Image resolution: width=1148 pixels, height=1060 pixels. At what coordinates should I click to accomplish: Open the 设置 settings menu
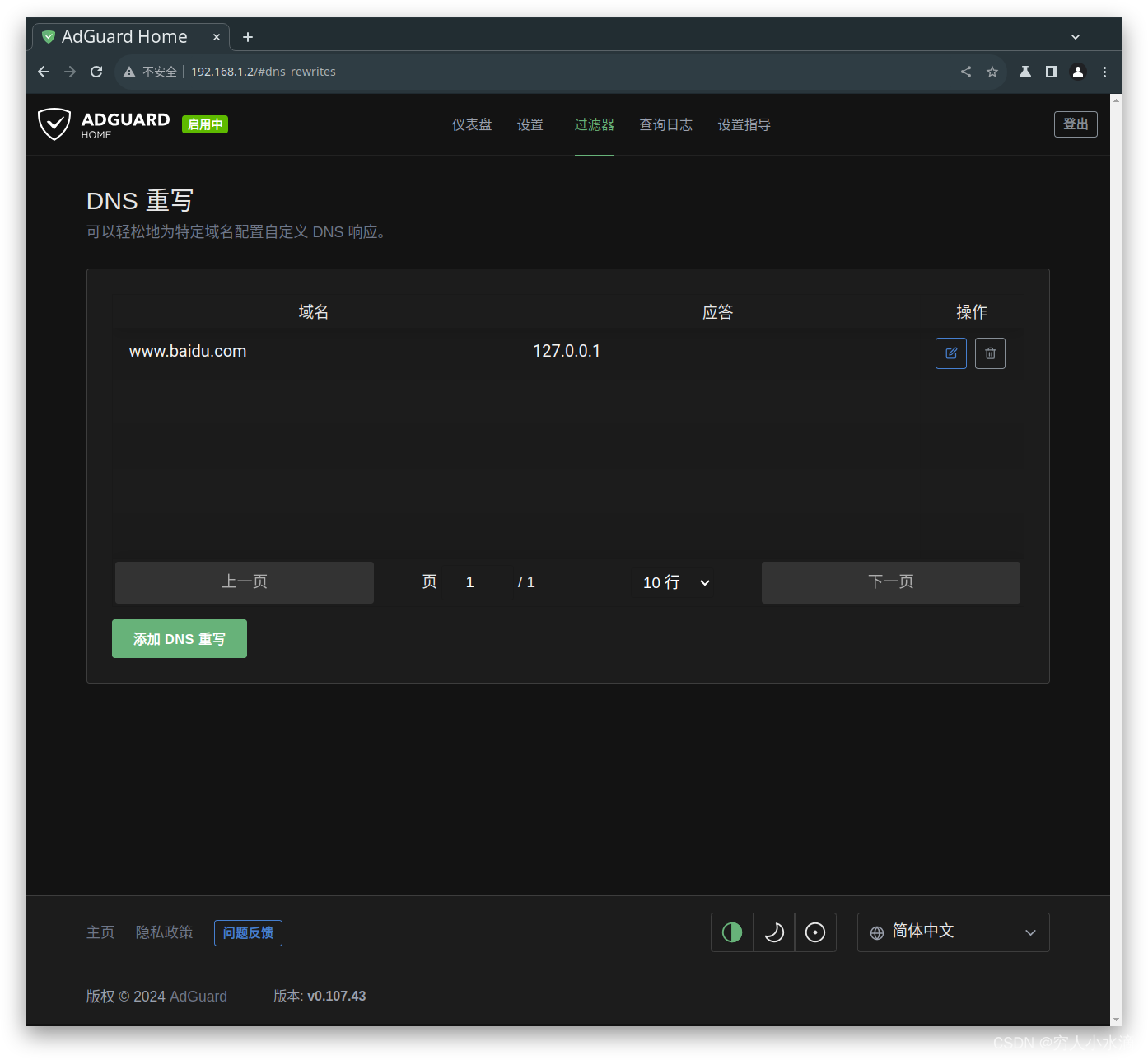[530, 124]
